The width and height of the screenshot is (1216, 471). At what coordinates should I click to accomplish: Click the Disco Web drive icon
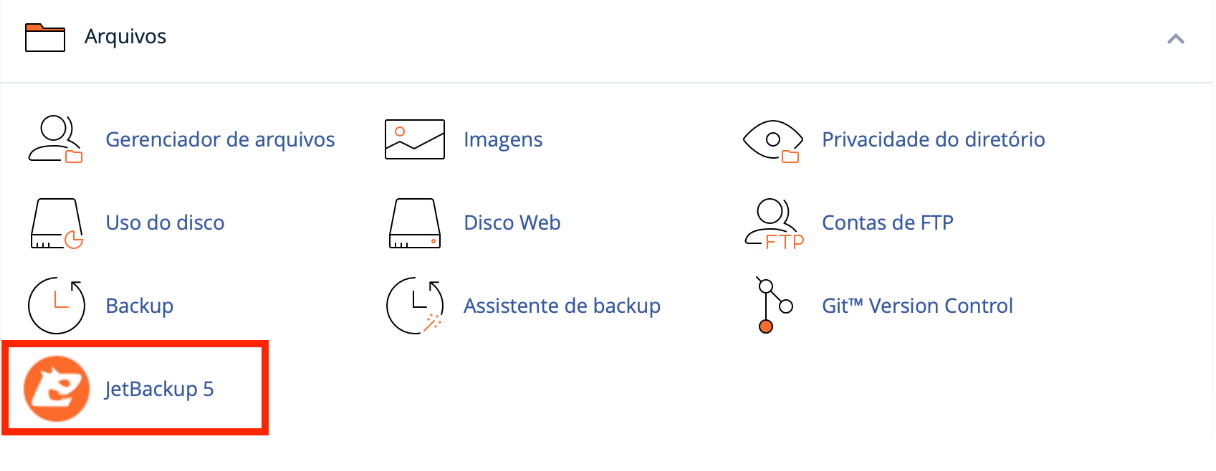coord(414,223)
